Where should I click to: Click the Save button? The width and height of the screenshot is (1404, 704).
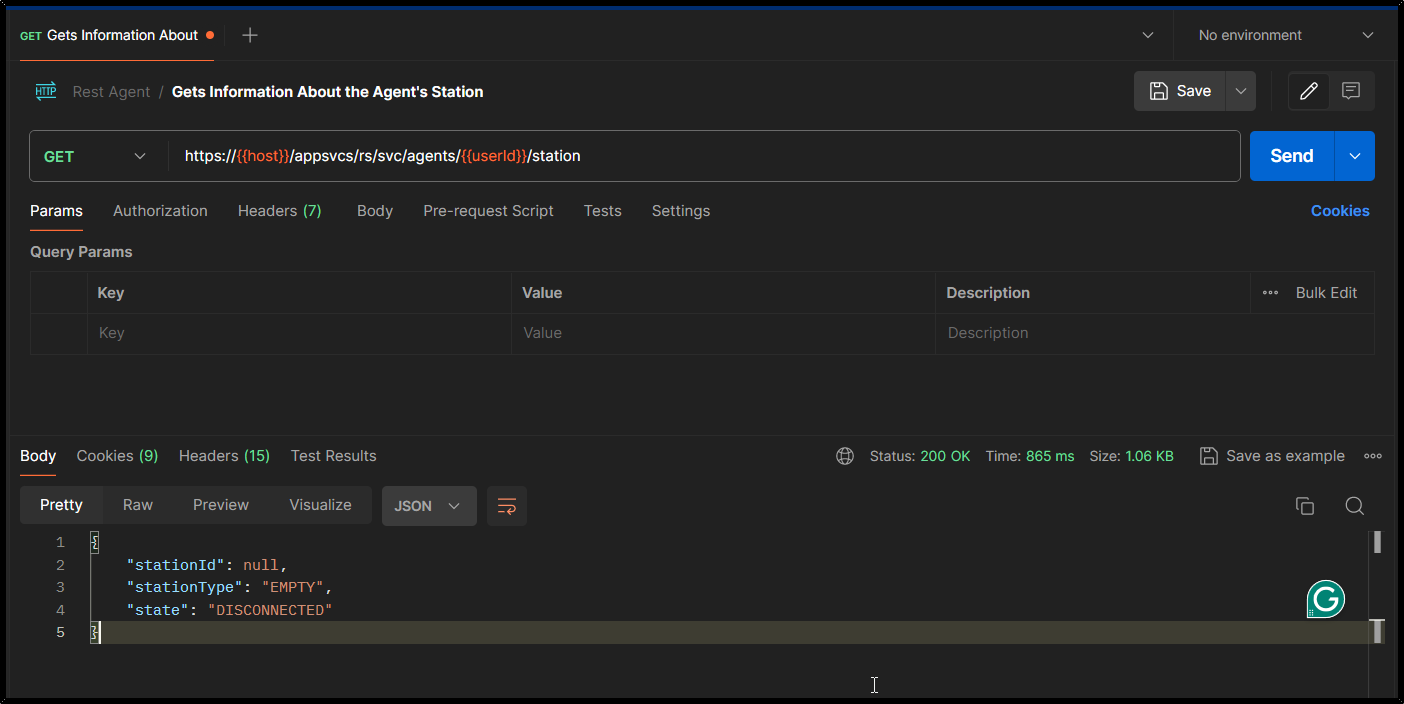point(1181,91)
